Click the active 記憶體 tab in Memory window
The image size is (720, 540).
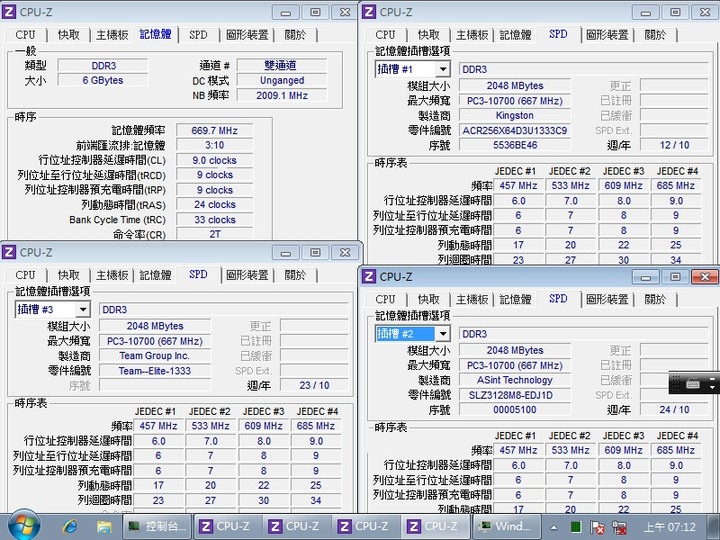(x=155, y=34)
